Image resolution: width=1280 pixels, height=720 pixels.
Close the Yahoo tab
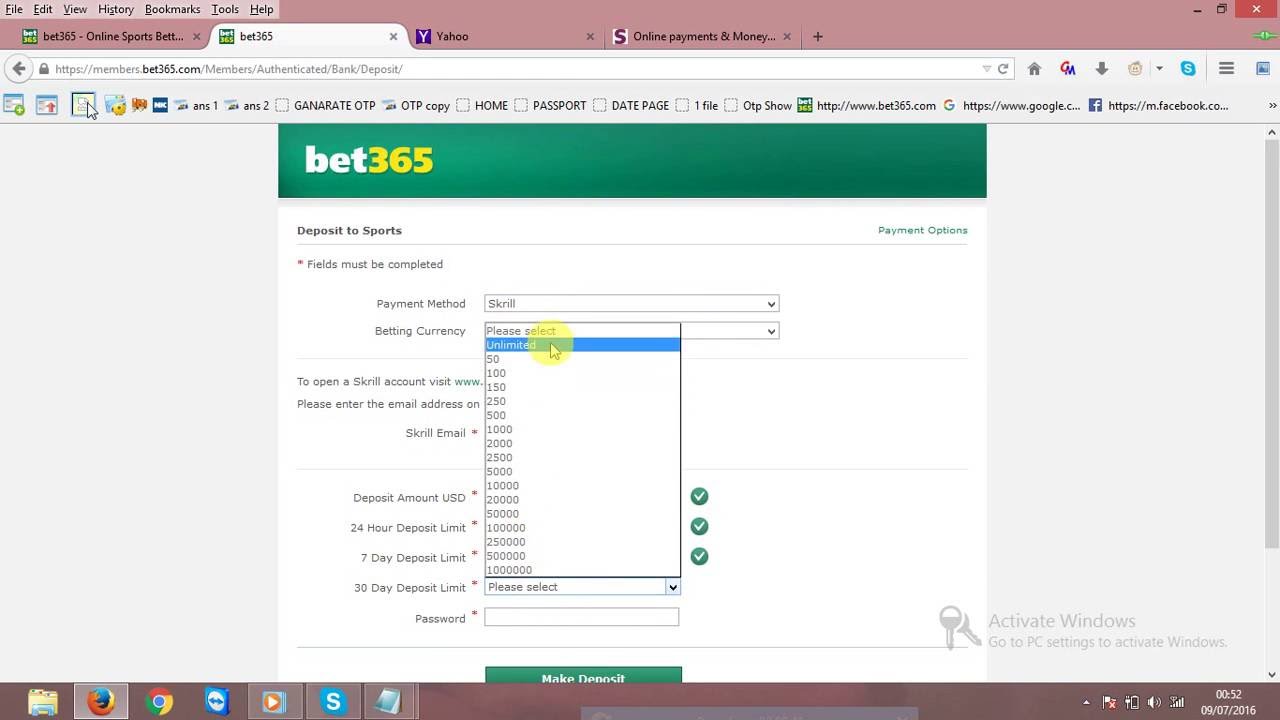pos(590,36)
